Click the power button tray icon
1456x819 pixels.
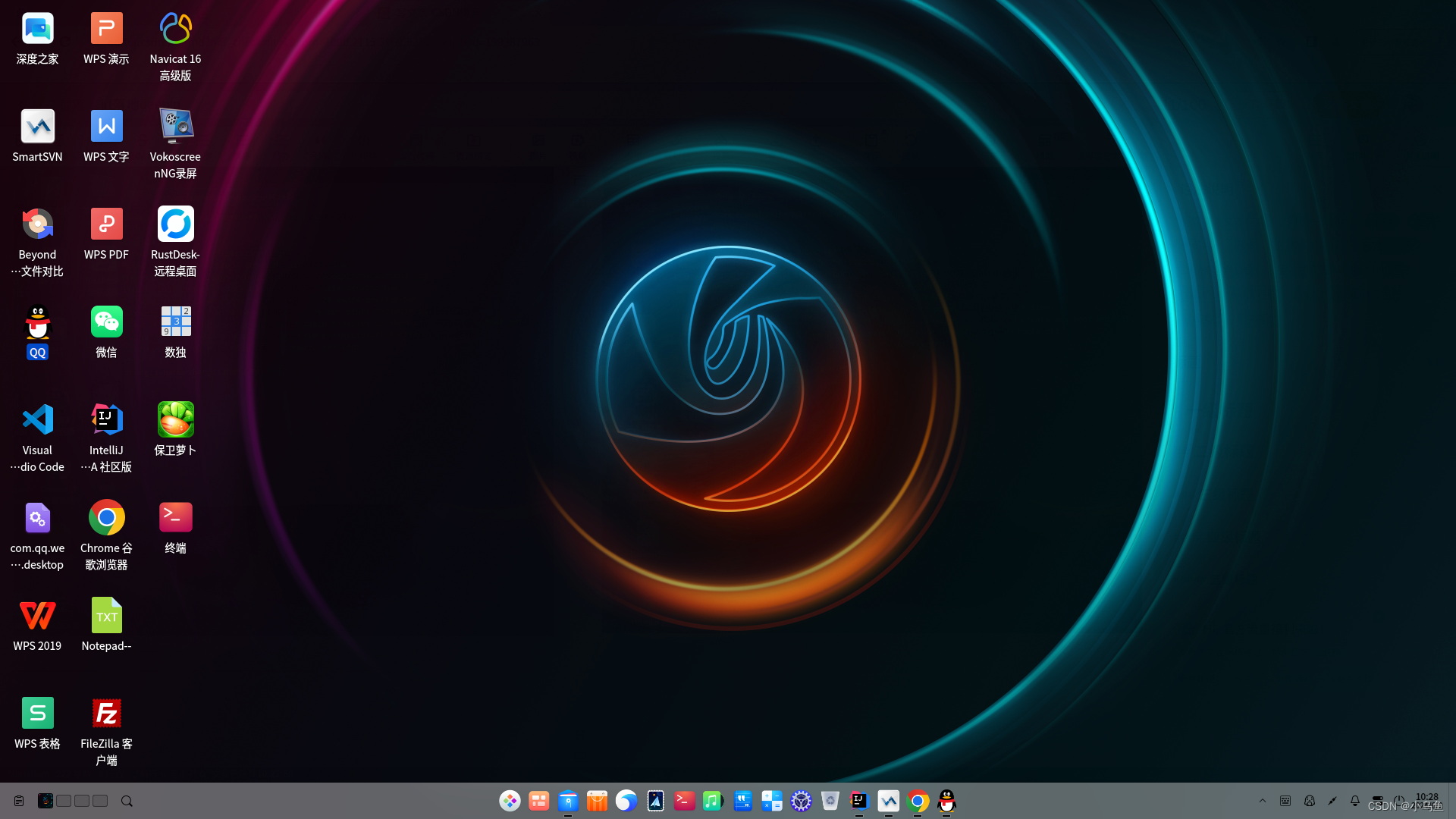click(1399, 801)
